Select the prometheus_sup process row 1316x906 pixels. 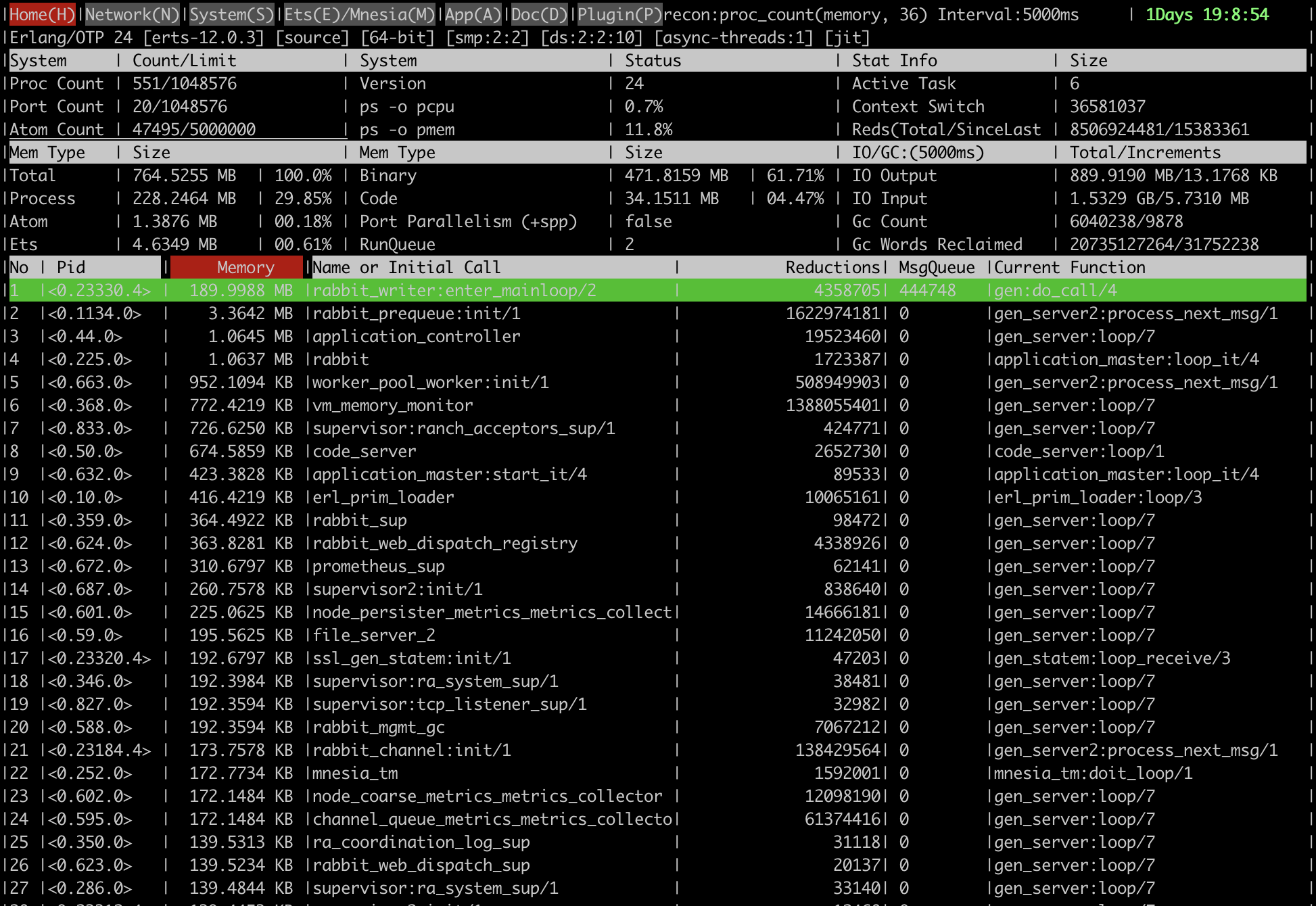click(657, 566)
